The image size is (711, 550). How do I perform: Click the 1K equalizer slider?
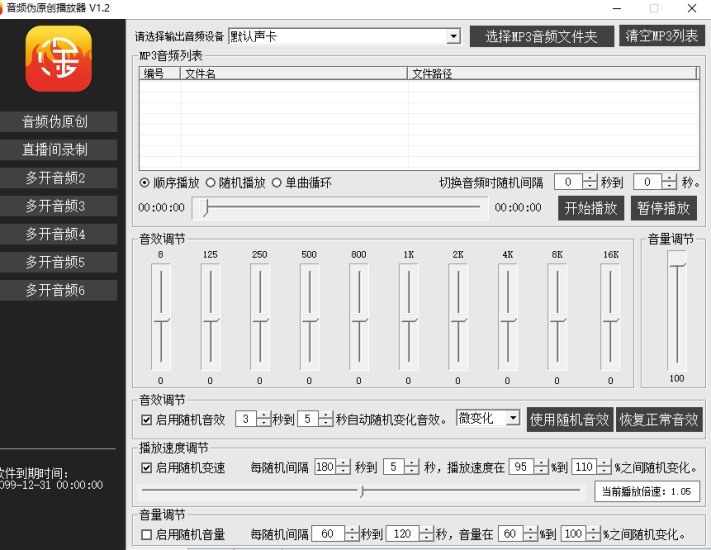(x=409, y=317)
